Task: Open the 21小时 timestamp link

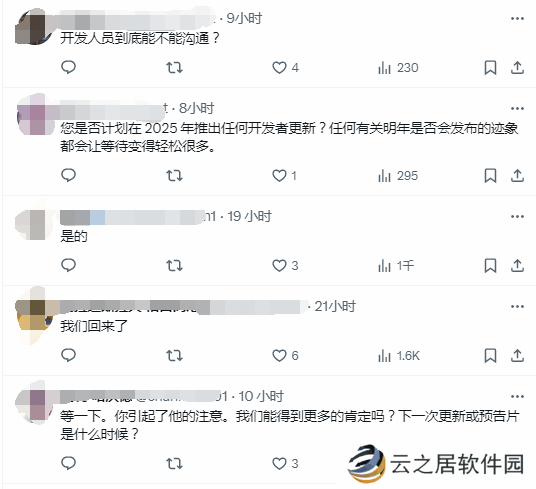Action: 335,306
